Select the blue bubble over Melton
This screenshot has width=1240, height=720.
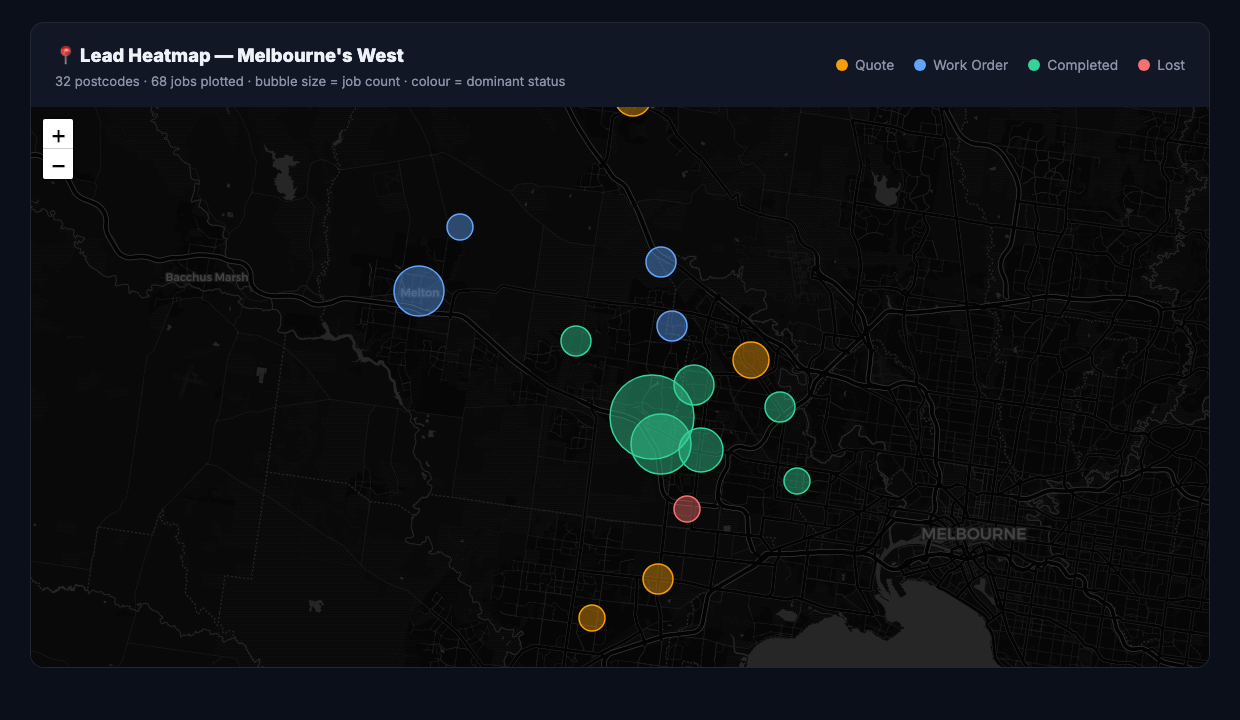coord(419,291)
